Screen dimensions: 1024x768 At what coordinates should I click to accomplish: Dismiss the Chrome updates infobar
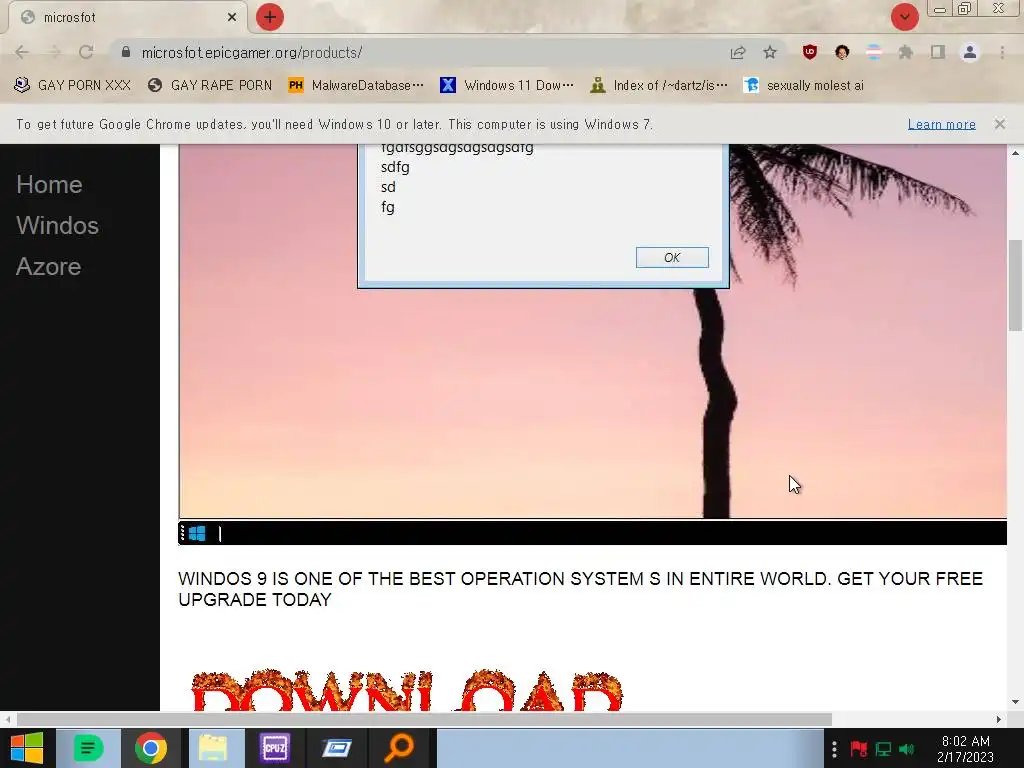[x=1000, y=123]
